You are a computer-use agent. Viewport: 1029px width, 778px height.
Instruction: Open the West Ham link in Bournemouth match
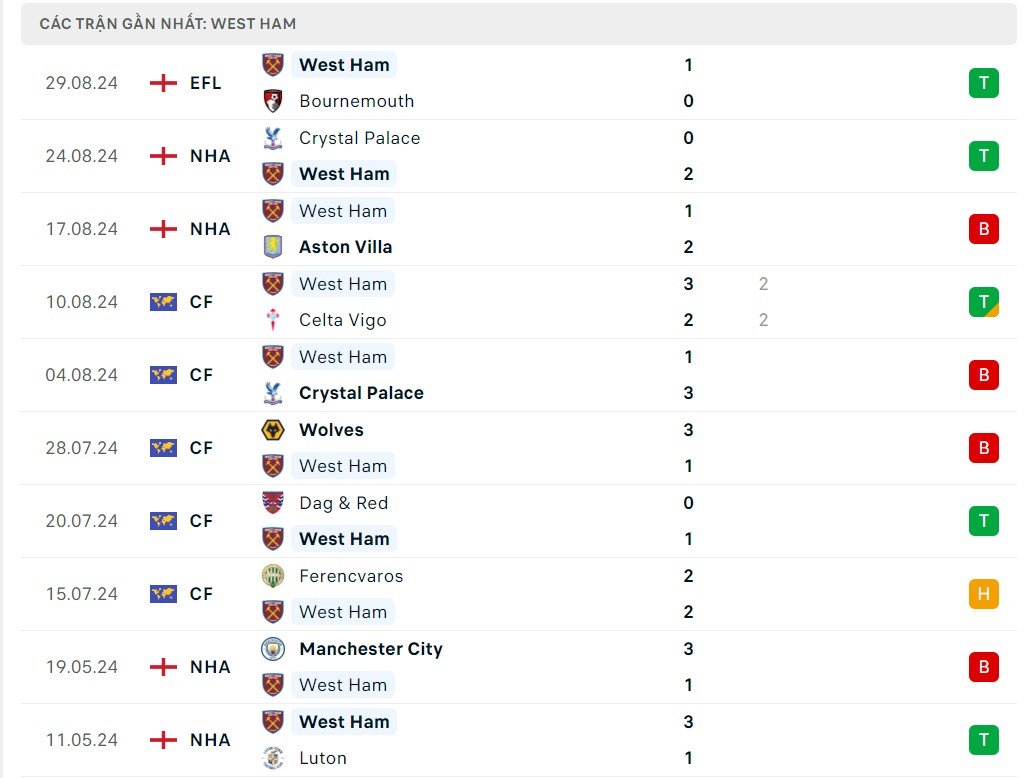tap(344, 64)
